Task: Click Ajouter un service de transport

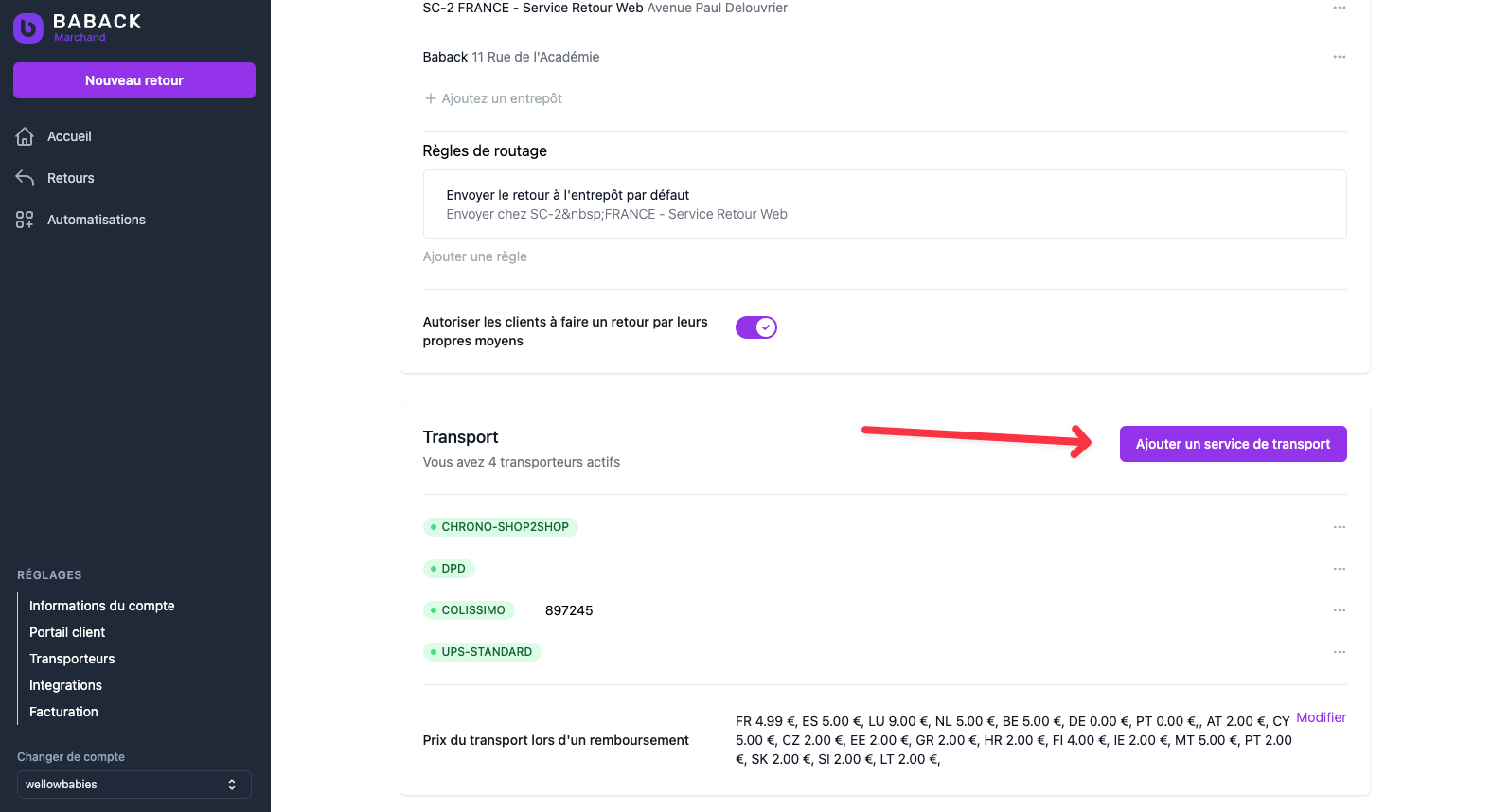Action: pos(1233,444)
